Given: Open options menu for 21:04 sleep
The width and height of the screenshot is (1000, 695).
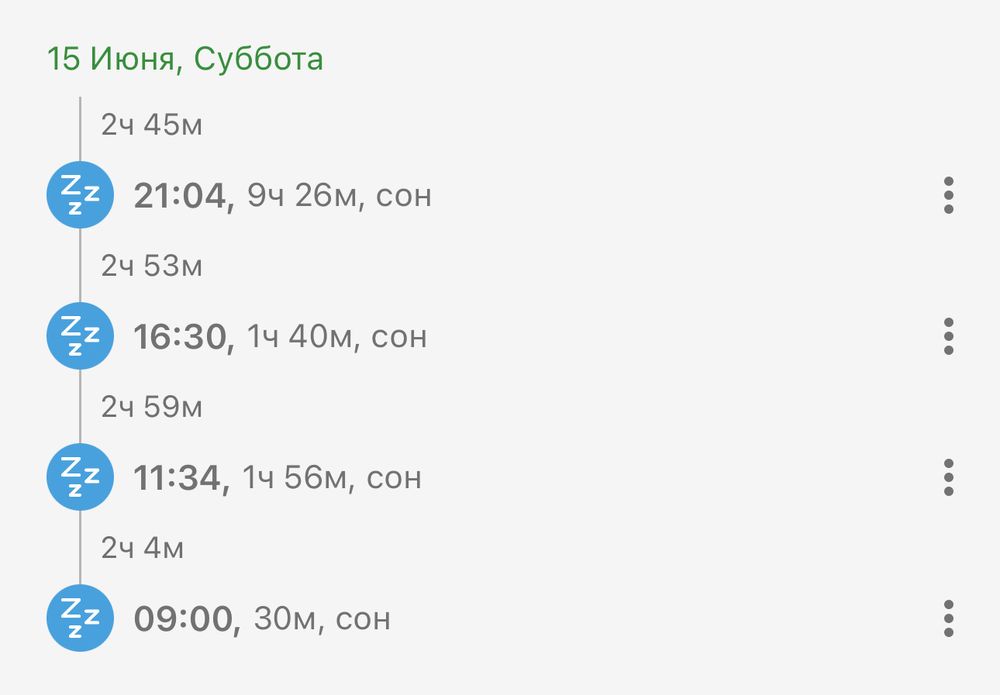Looking at the screenshot, I should coord(949,195).
